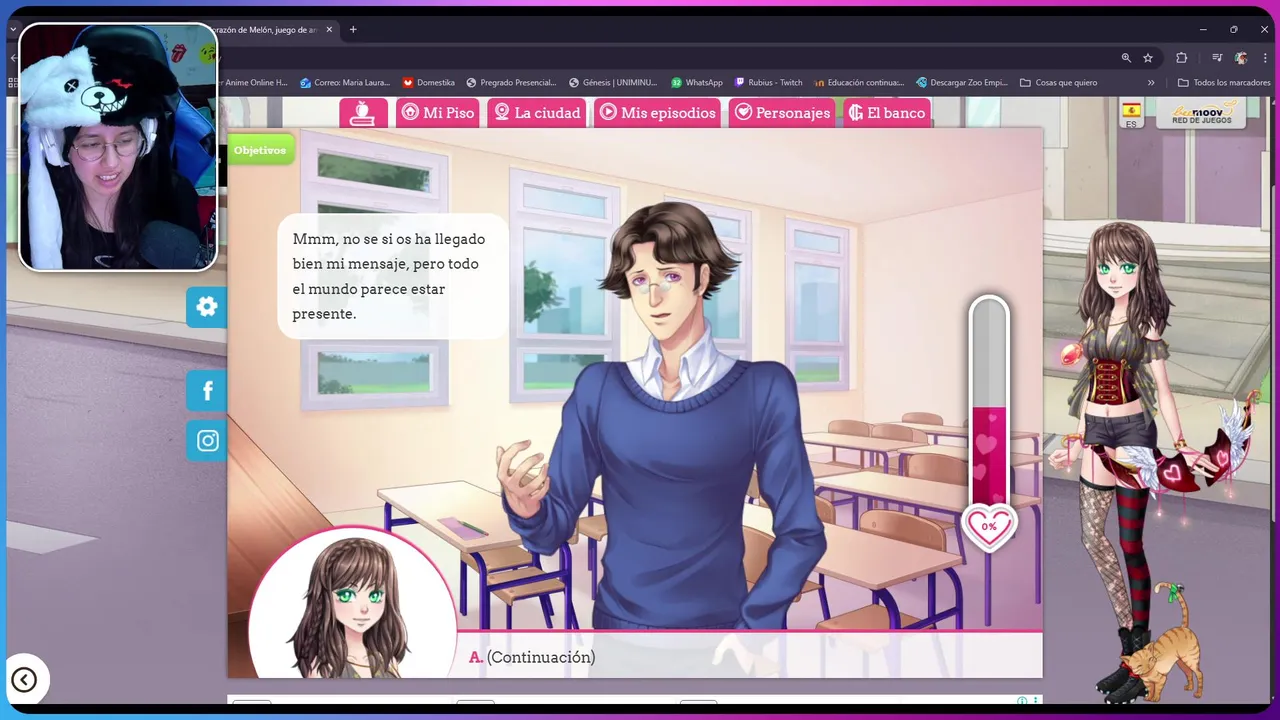Open Cosas que quiero bookmark folder

pyautogui.click(x=1058, y=83)
